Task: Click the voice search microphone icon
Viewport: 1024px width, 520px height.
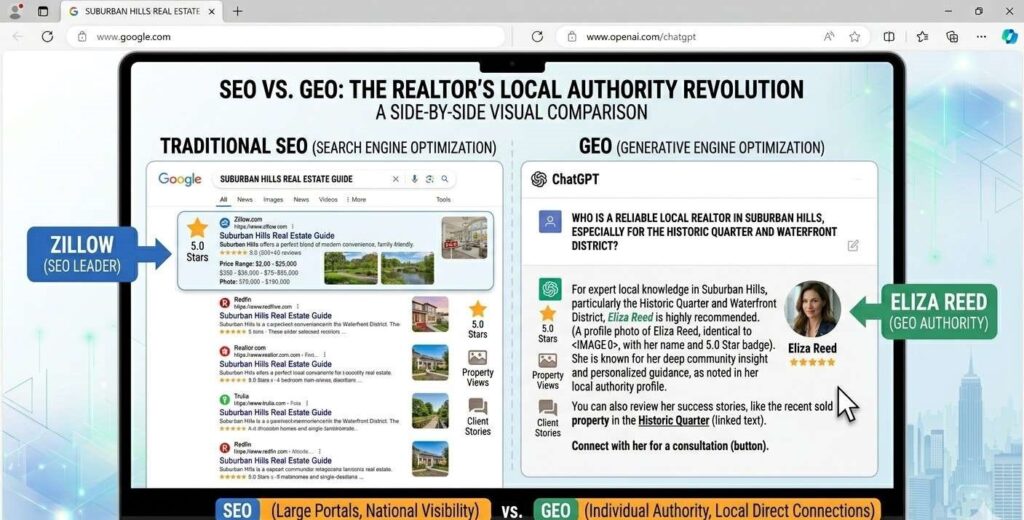Action: (x=414, y=179)
